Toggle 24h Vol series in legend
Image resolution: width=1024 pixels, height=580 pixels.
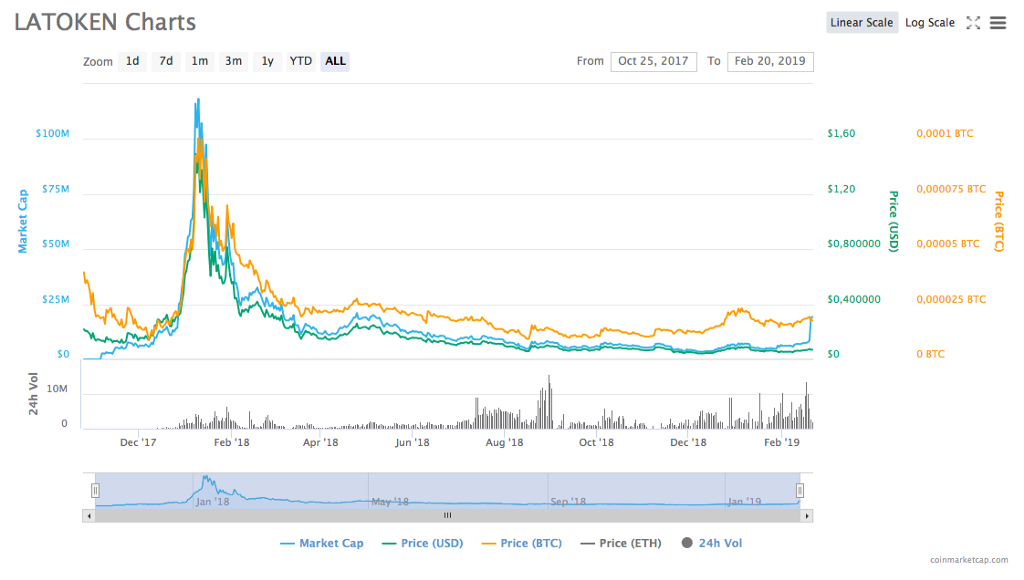(x=712, y=543)
